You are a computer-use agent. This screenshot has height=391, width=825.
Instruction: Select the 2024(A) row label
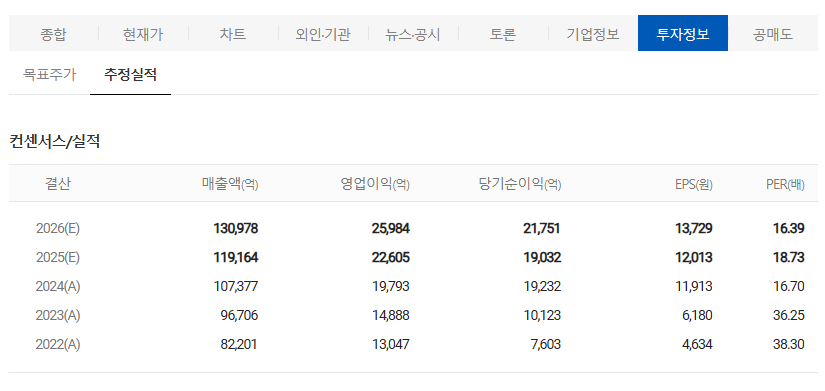tap(58, 286)
